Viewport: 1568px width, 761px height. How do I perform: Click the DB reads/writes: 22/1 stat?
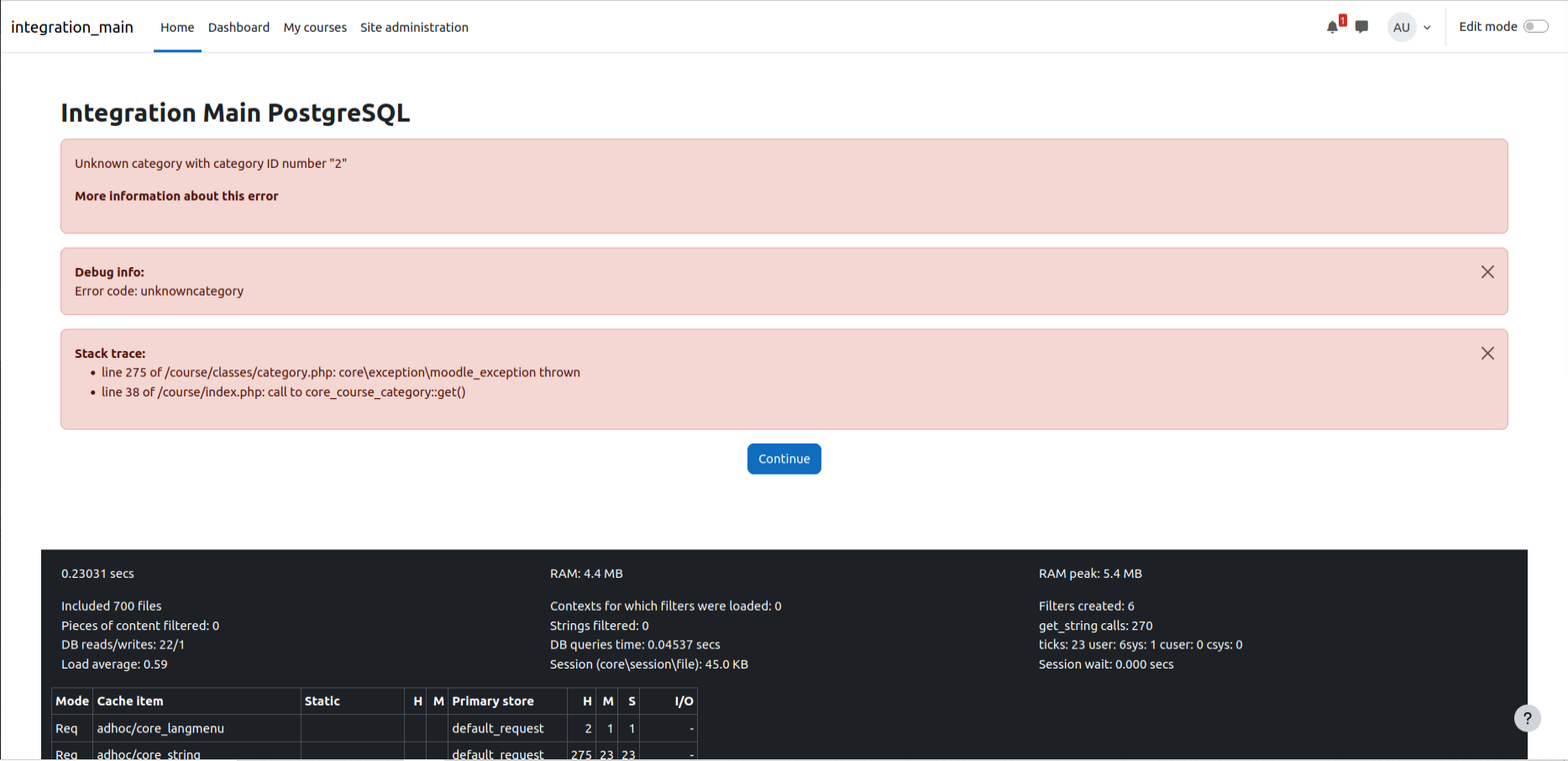point(123,645)
